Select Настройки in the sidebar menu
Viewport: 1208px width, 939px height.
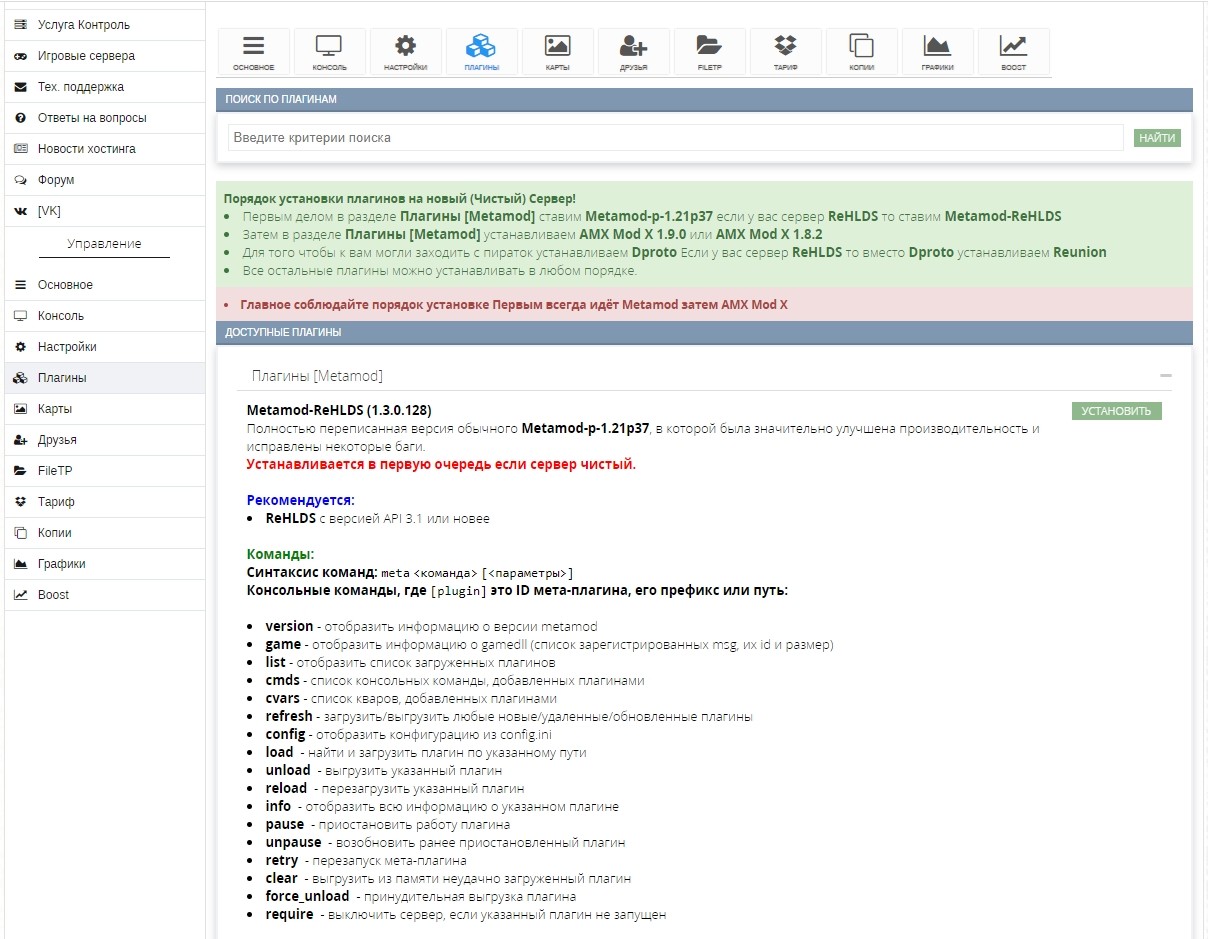pos(67,347)
